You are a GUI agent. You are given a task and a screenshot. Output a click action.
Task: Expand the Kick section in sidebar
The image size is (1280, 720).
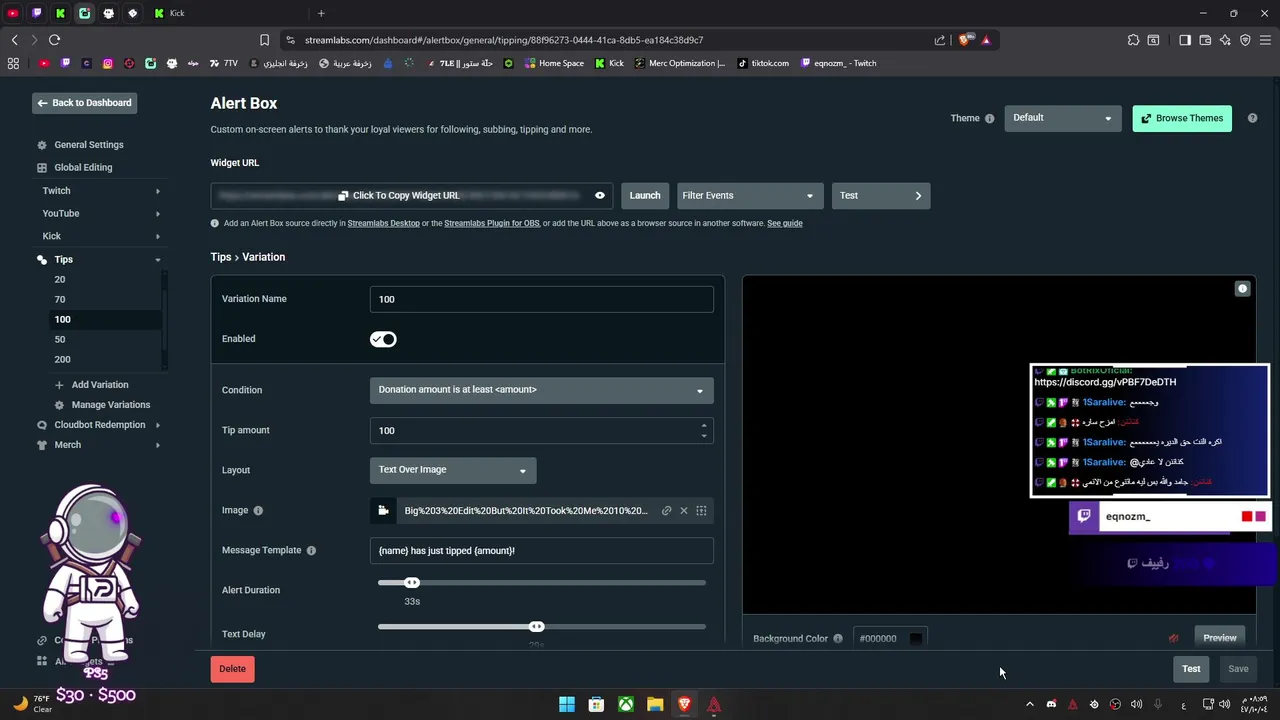(100, 237)
